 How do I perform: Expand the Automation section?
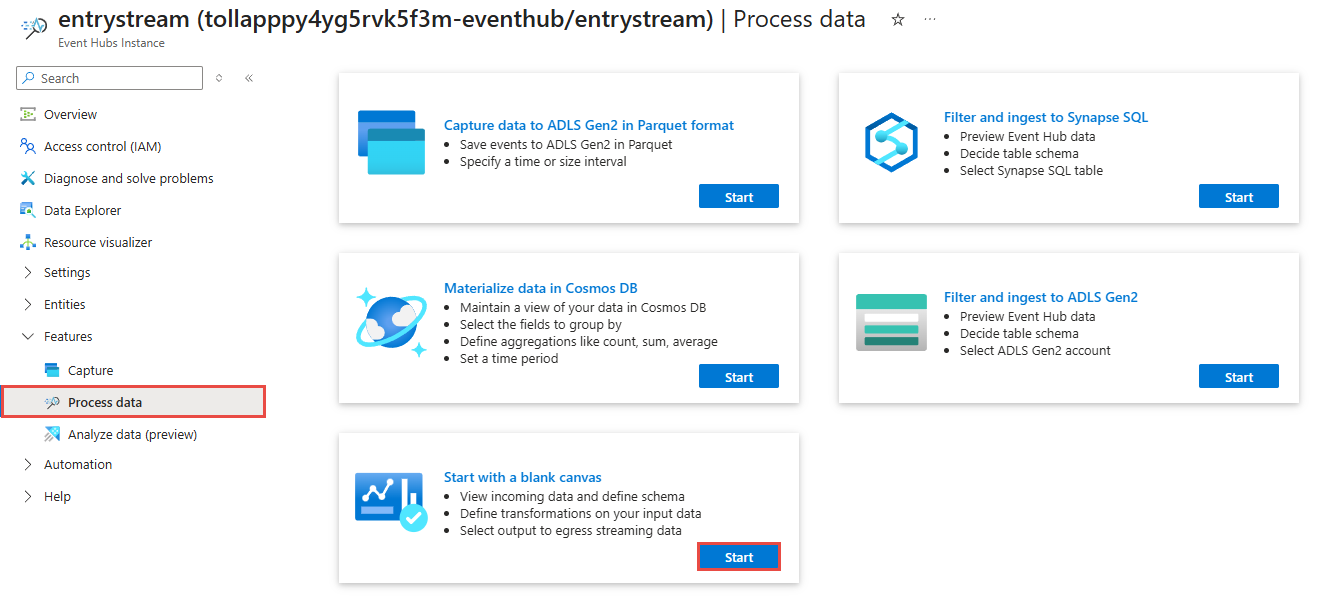click(x=77, y=465)
